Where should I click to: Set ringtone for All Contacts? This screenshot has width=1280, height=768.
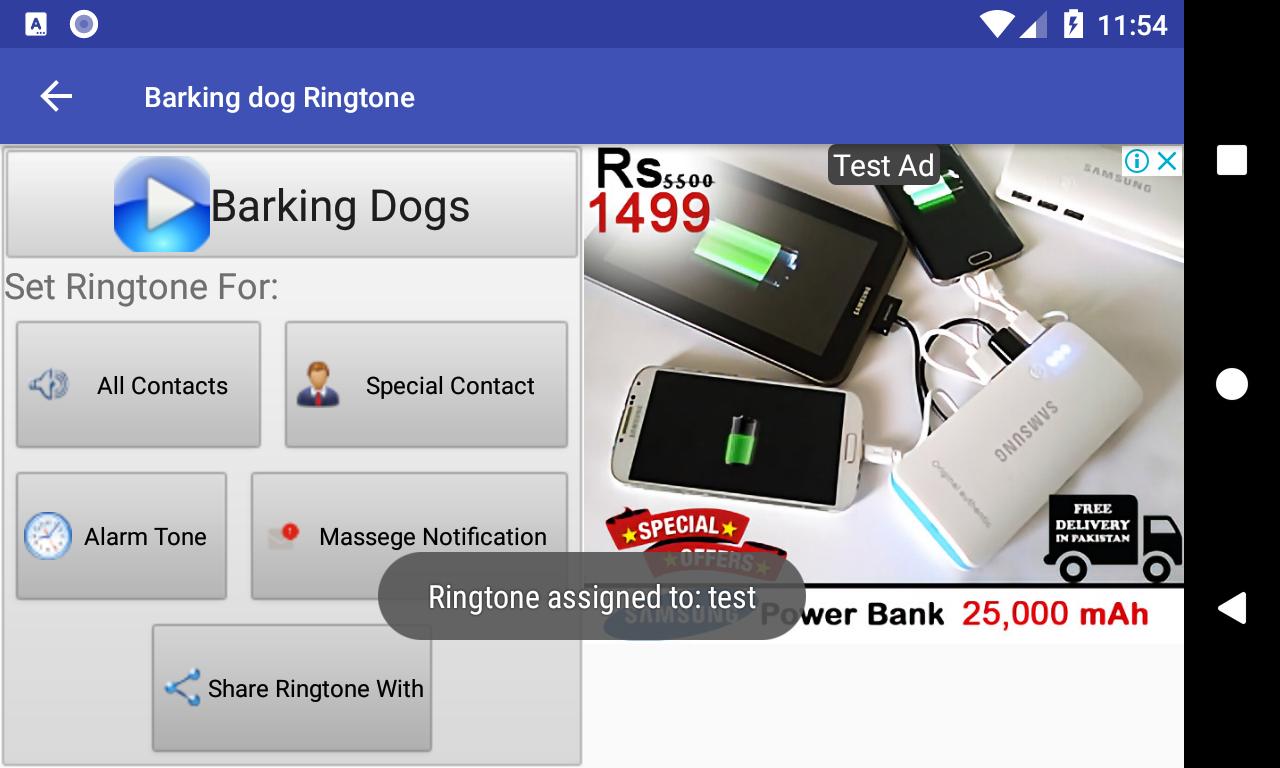tap(138, 385)
